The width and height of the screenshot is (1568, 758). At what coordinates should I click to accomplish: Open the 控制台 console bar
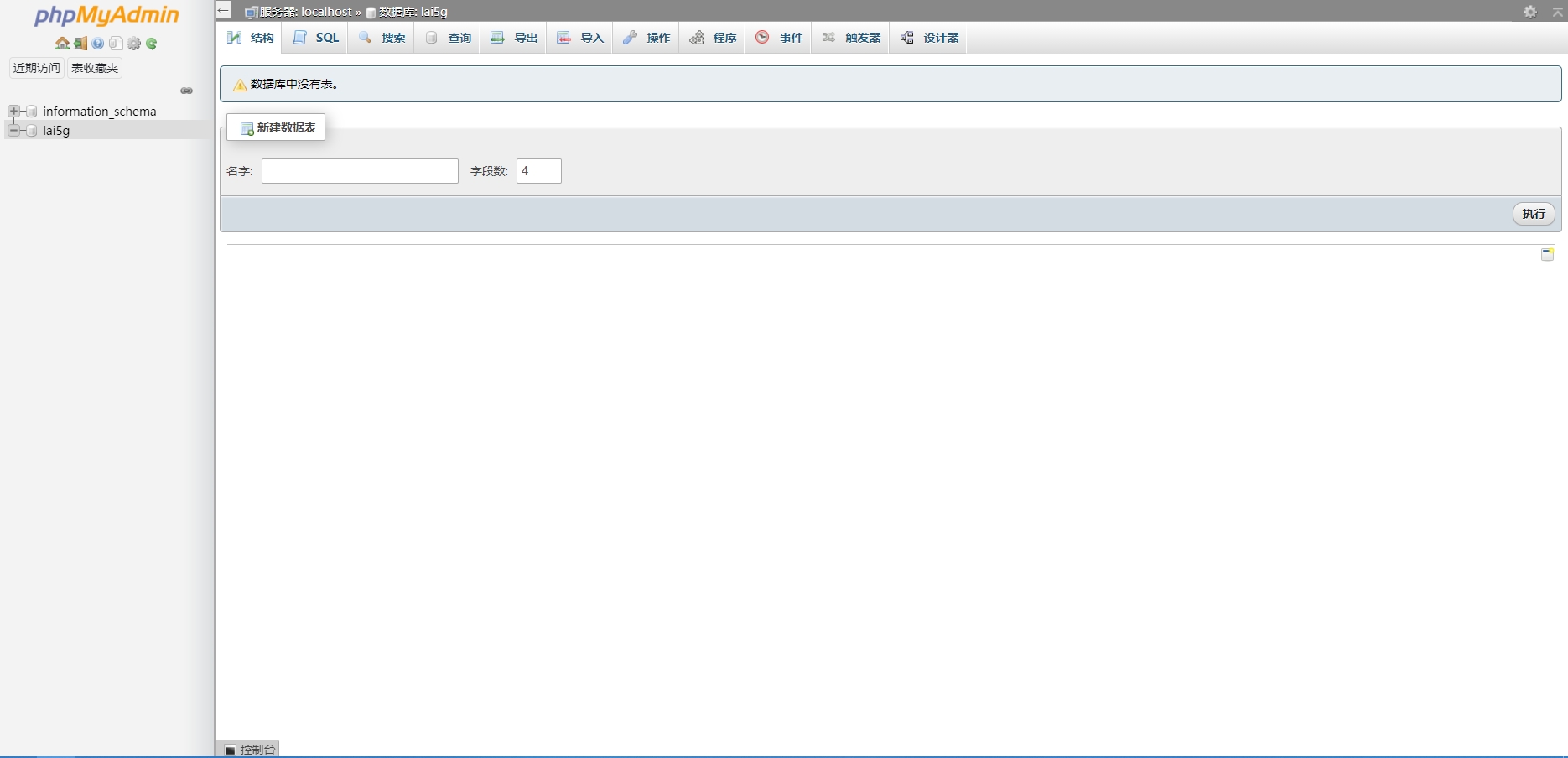[x=248, y=750]
